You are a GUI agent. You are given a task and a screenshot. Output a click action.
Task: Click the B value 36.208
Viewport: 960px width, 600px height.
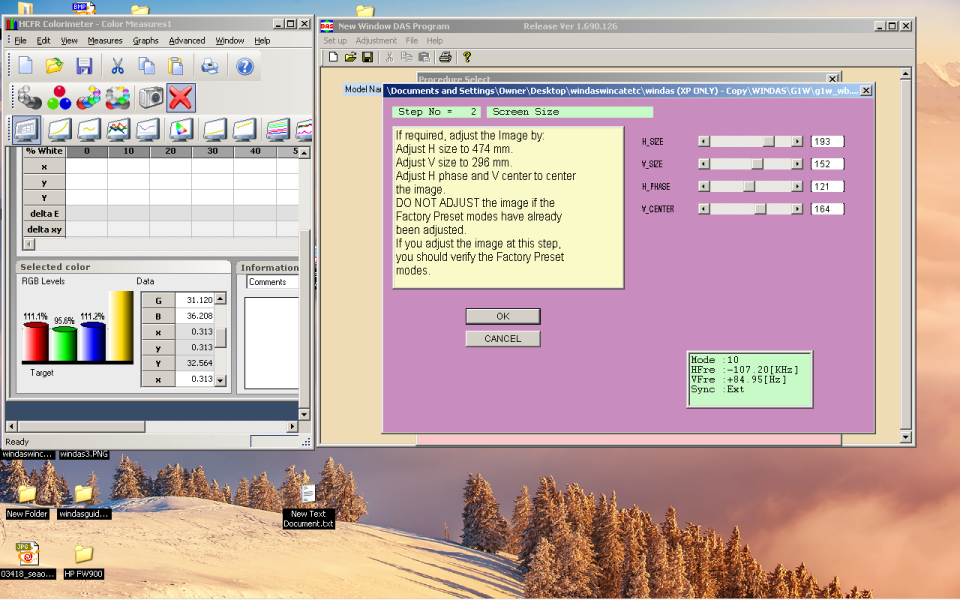[x=195, y=316]
